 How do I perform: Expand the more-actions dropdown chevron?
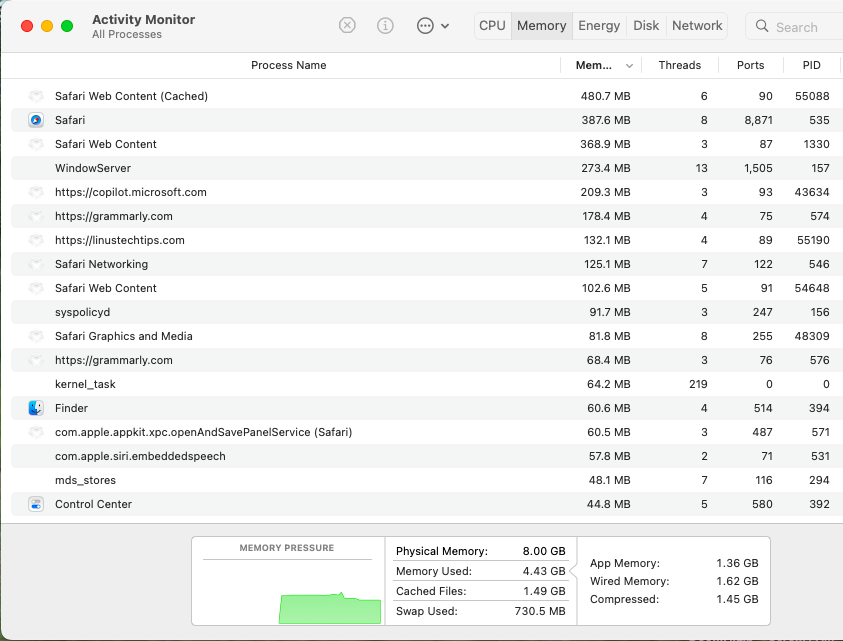pyautogui.click(x=445, y=25)
